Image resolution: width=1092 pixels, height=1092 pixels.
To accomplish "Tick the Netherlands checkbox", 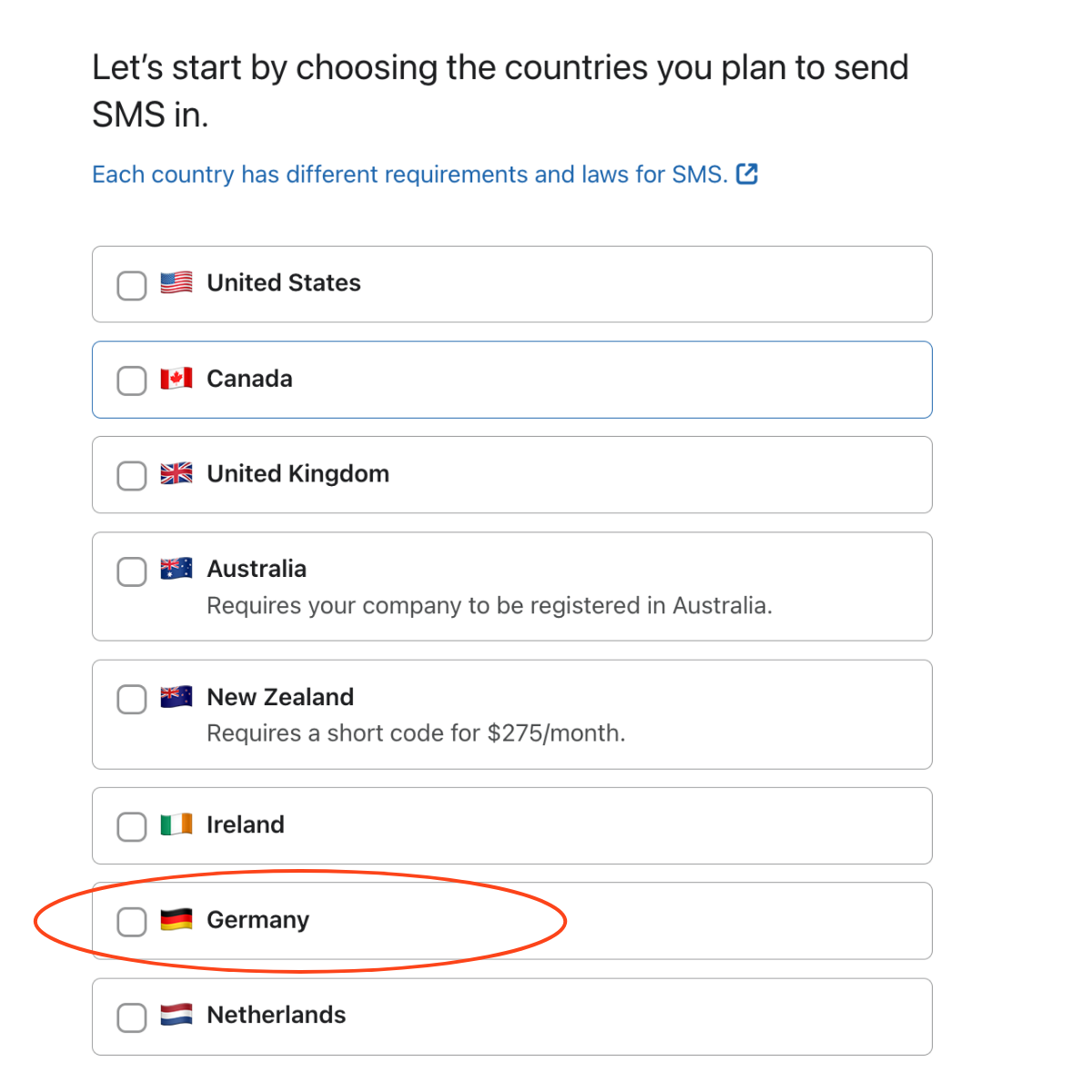I will (x=132, y=1017).
